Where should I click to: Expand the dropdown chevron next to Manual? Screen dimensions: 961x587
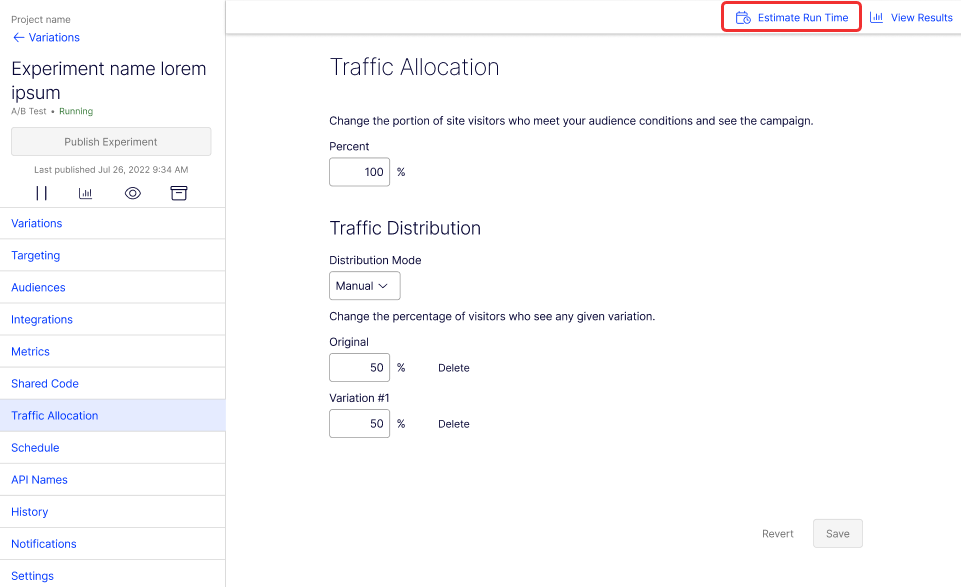pyautogui.click(x=383, y=286)
